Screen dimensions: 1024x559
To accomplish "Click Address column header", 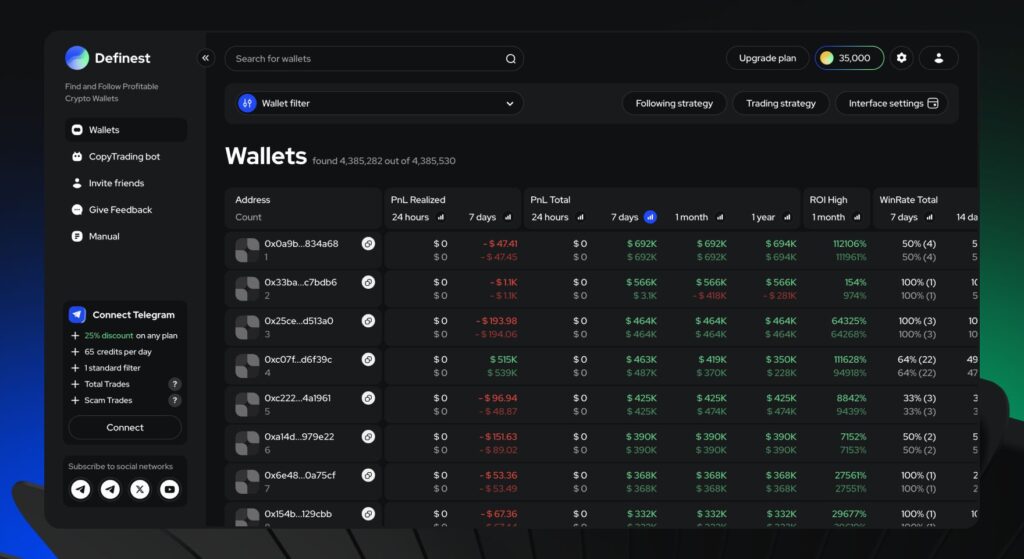I will click(253, 200).
